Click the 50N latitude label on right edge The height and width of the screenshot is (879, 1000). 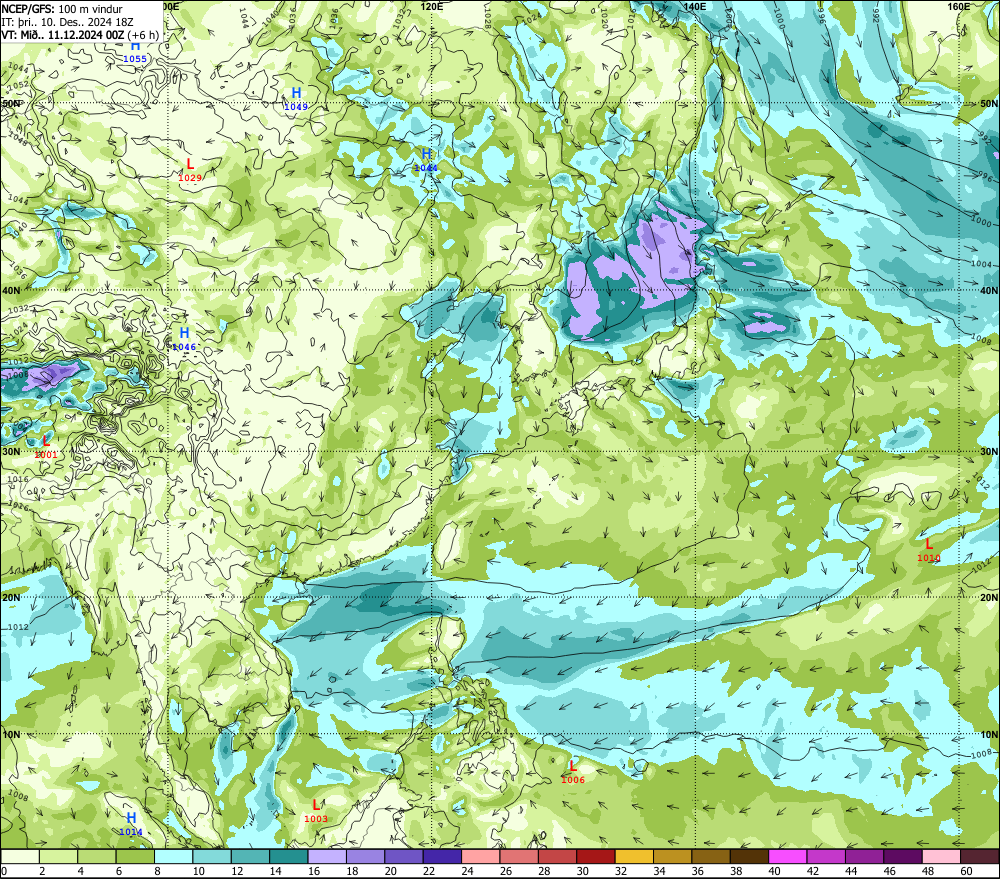(x=989, y=103)
